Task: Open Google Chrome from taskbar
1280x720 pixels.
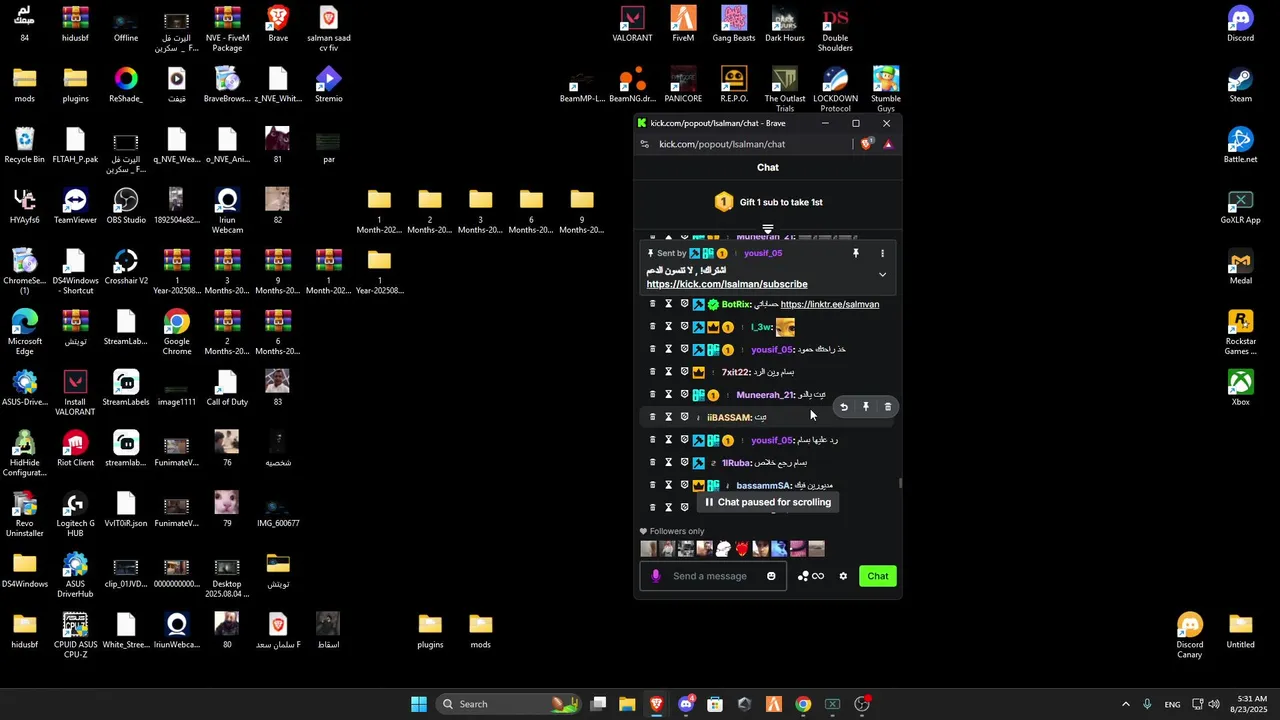Action: coord(803,704)
